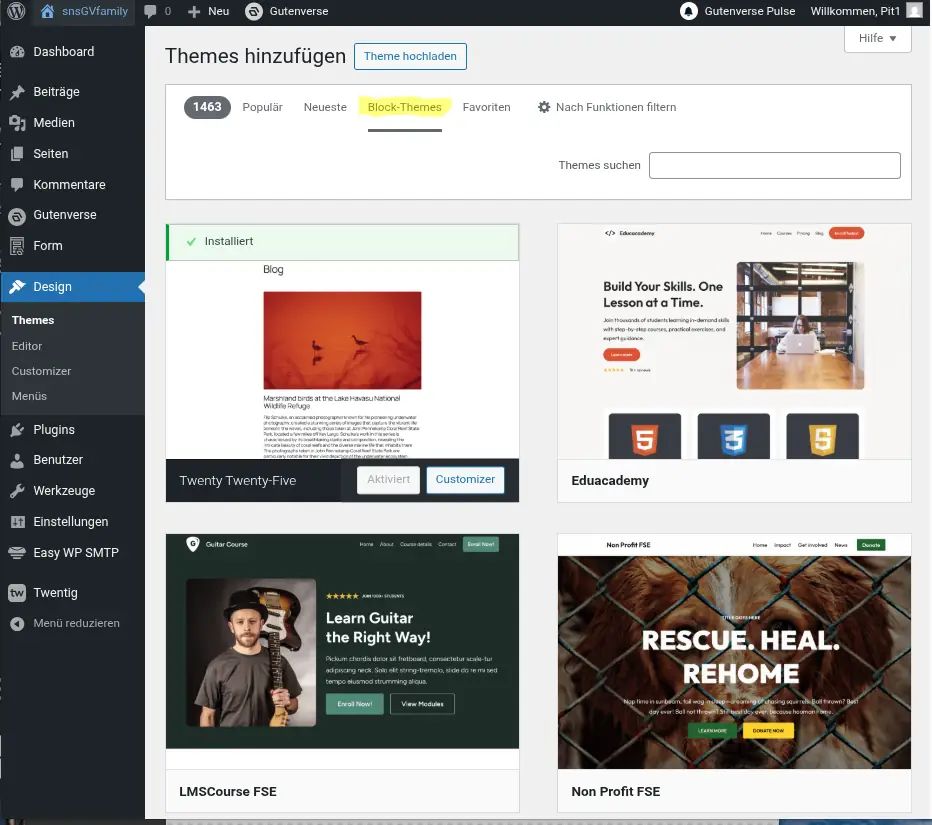This screenshot has width=932, height=825.
Task: Click the Theme hochladen button
Action: pyautogui.click(x=410, y=56)
